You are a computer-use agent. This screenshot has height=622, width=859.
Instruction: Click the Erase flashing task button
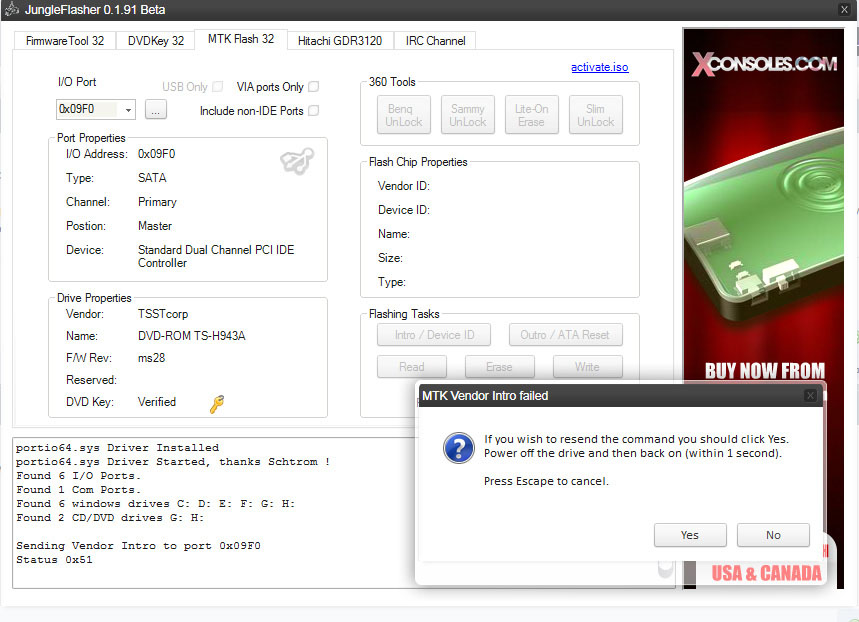point(499,367)
